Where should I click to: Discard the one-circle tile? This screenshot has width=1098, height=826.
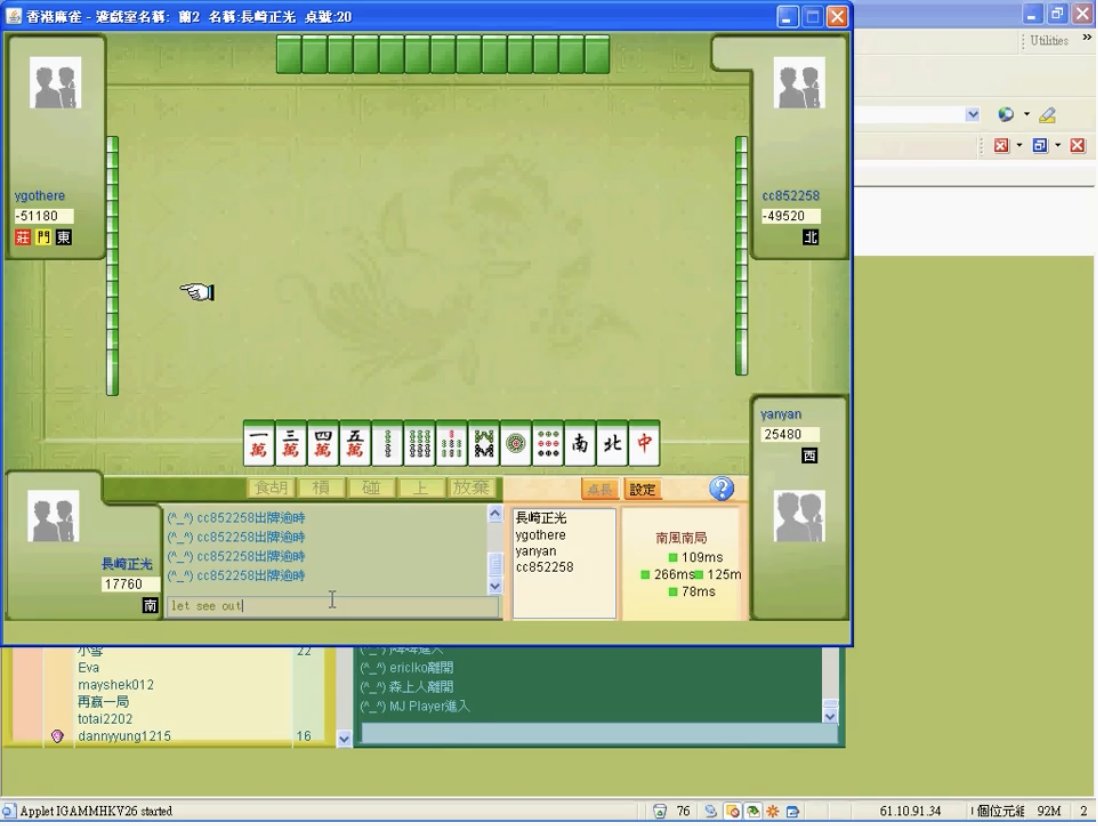click(516, 443)
